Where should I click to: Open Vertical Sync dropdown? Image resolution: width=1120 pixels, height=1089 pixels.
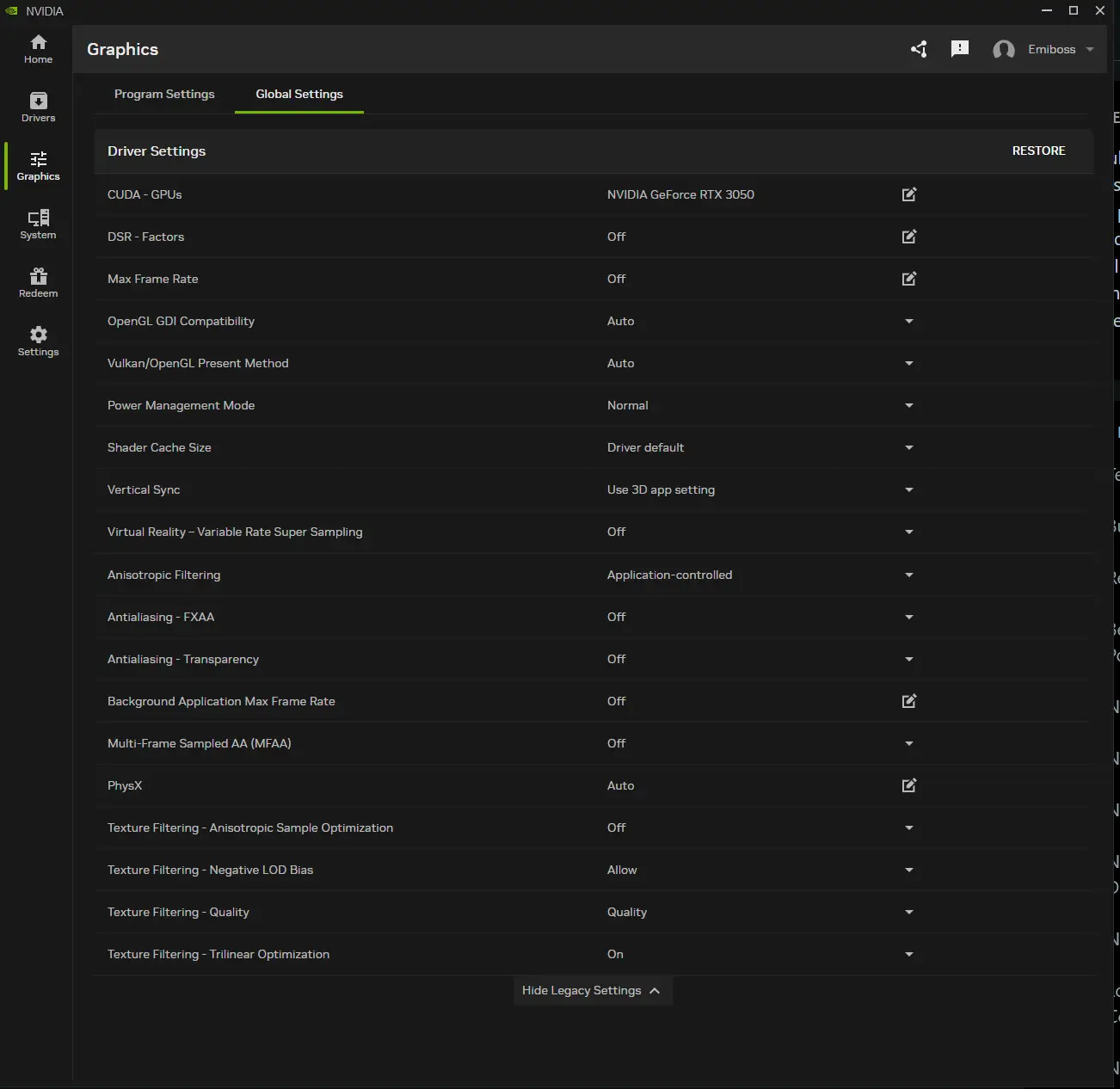[x=909, y=489]
